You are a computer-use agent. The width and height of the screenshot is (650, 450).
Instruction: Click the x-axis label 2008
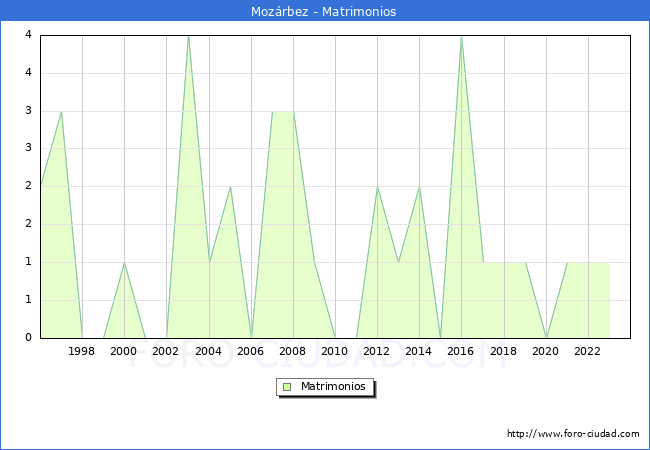[292, 351]
